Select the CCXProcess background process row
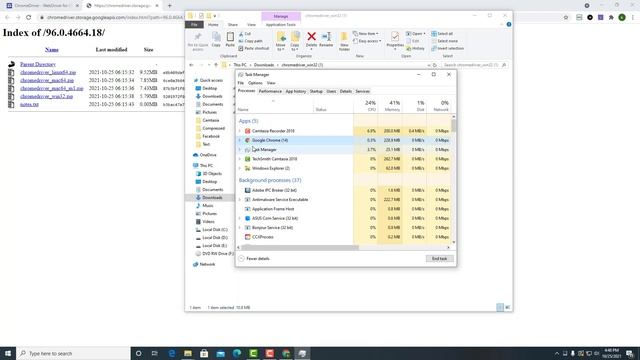640x360 pixels. [x=344, y=237]
